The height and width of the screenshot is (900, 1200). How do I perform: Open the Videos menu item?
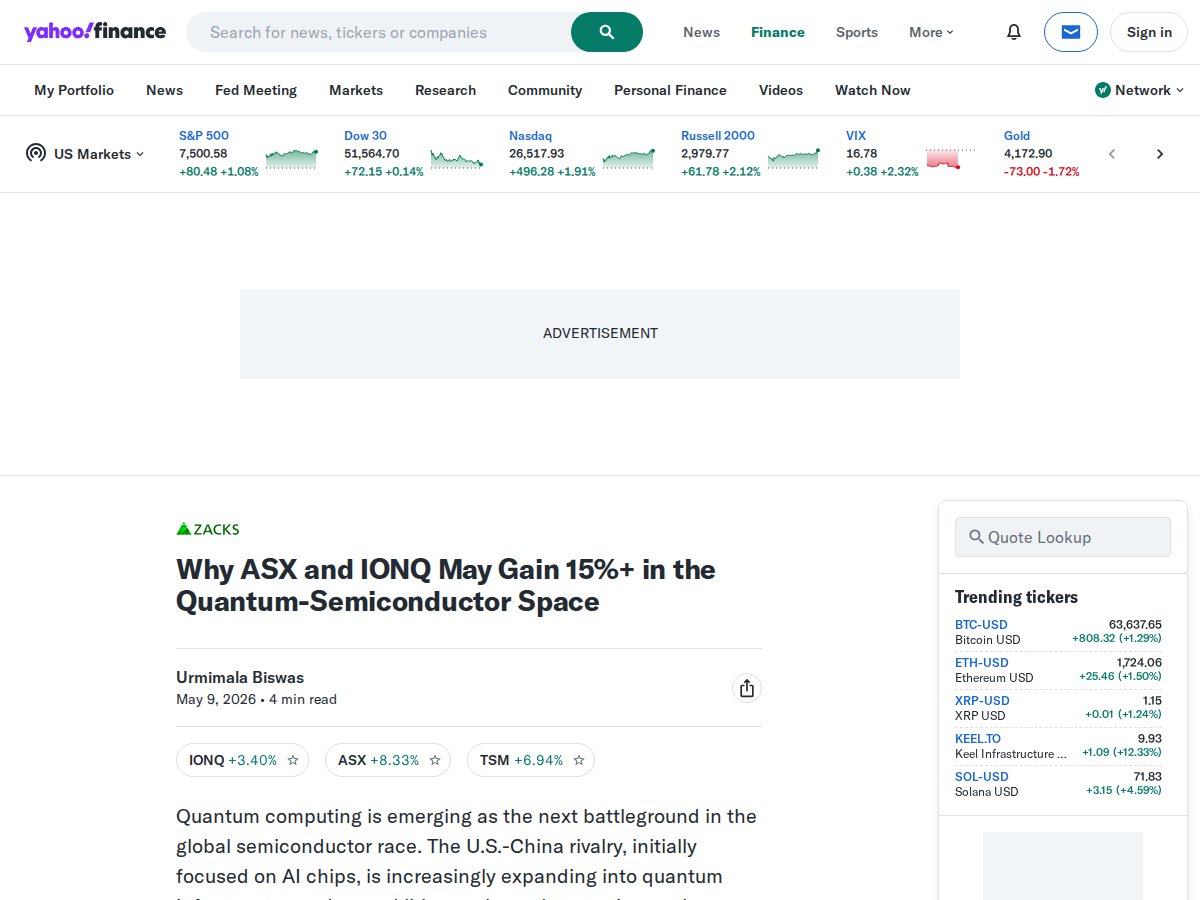click(x=781, y=90)
